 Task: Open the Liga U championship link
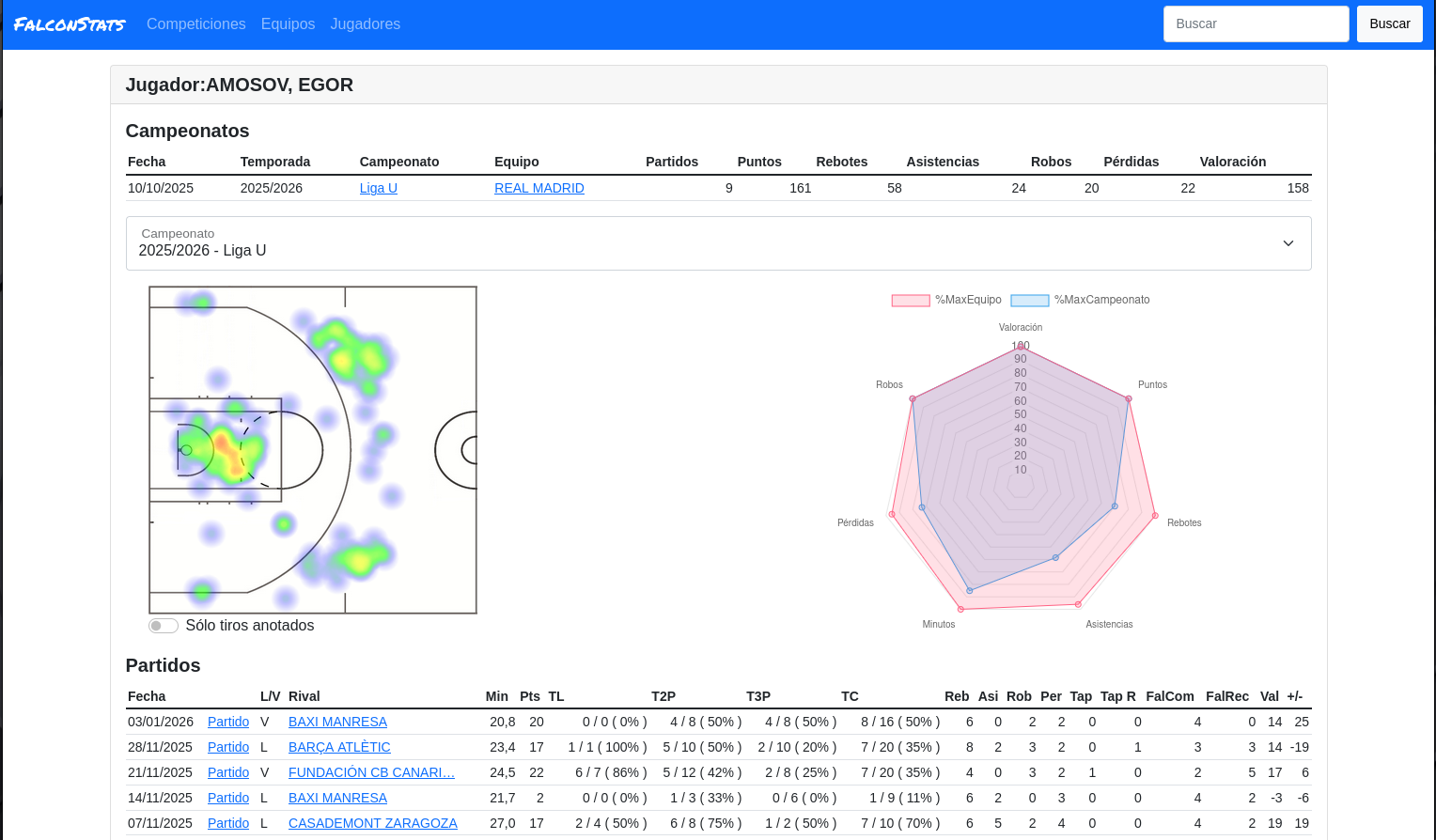pos(378,188)
